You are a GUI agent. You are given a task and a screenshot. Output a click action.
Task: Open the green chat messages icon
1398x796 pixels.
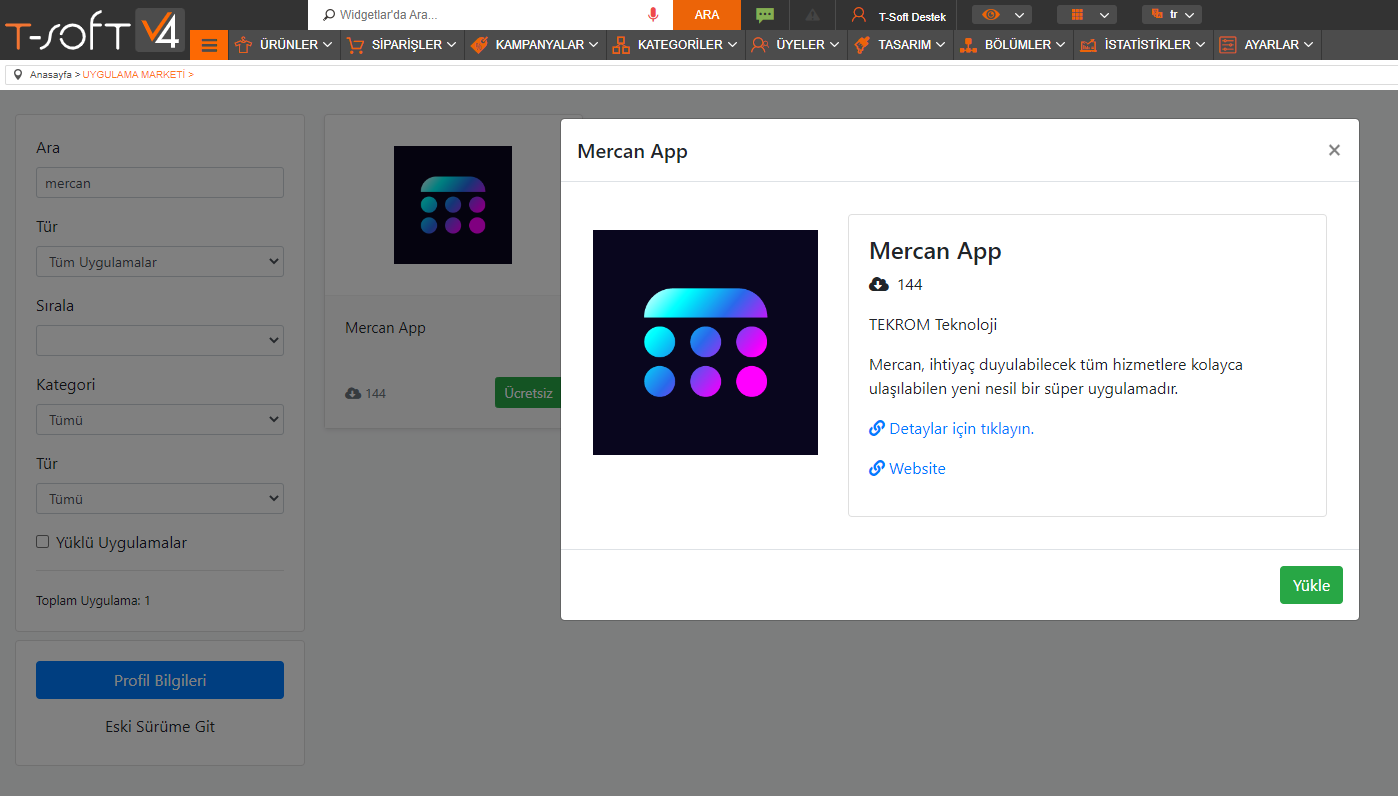coord(765,15)
